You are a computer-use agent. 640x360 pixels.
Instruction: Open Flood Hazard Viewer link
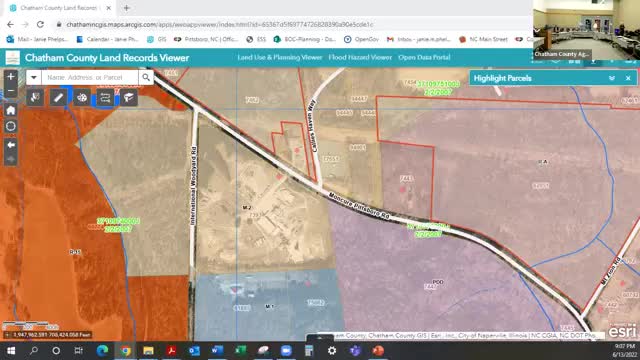click(x=360, y=58)
